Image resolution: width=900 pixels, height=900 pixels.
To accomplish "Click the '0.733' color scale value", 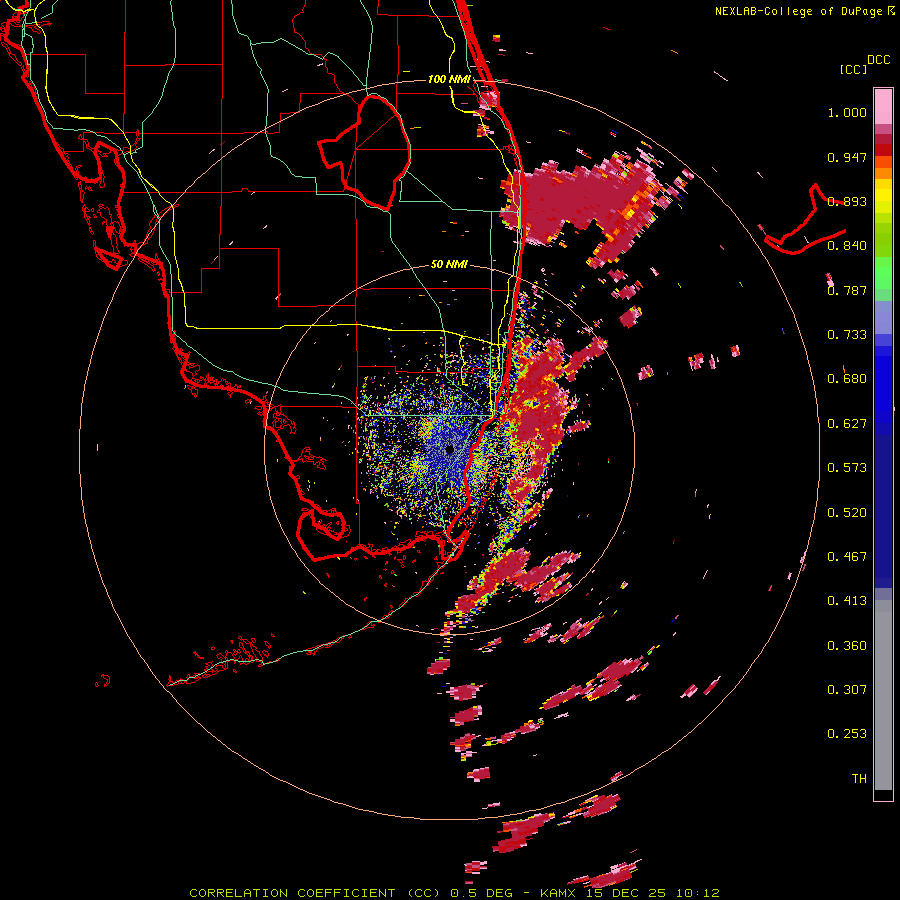I will [x=847, y=335].
